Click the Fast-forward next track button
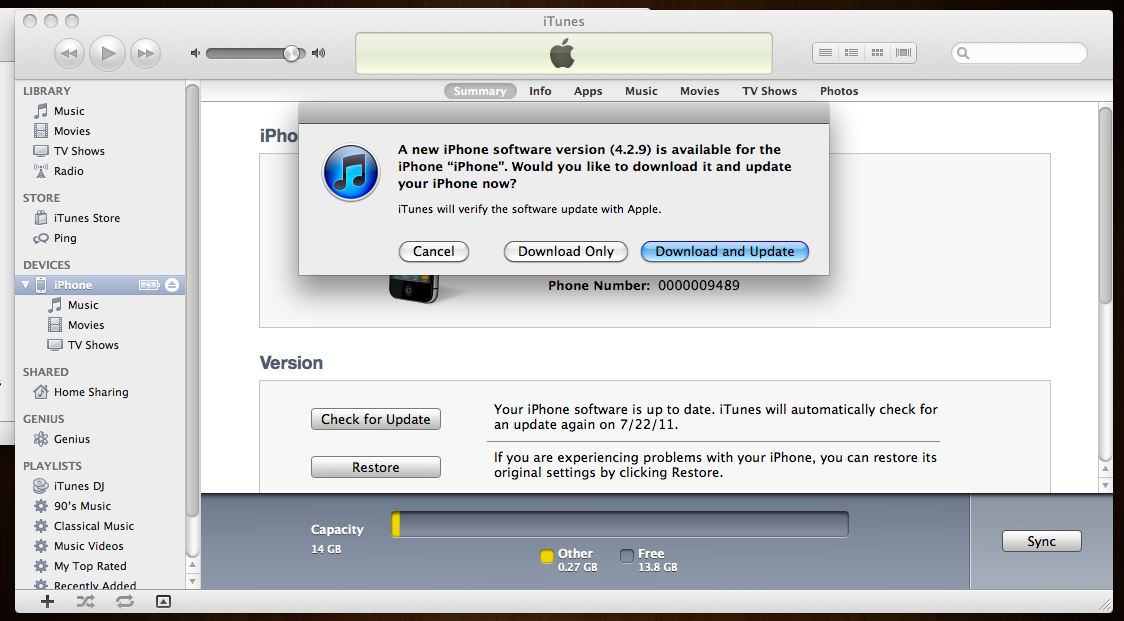This screenshot has width=1124, height=621. (x=146, y=53)
